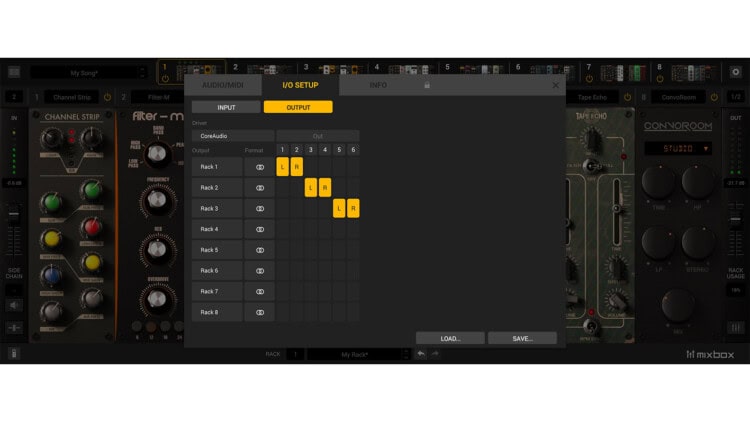Click the RACK number field in bottom bar
The width and height of the screenshot is (750, 422).
pyautogui.click(x=295, y=355)
